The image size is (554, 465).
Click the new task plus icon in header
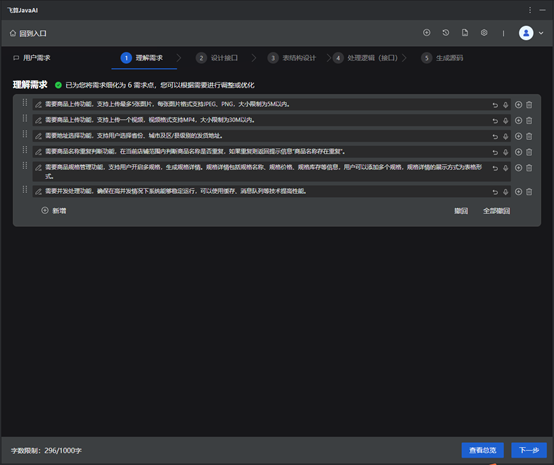pos(426,33)
